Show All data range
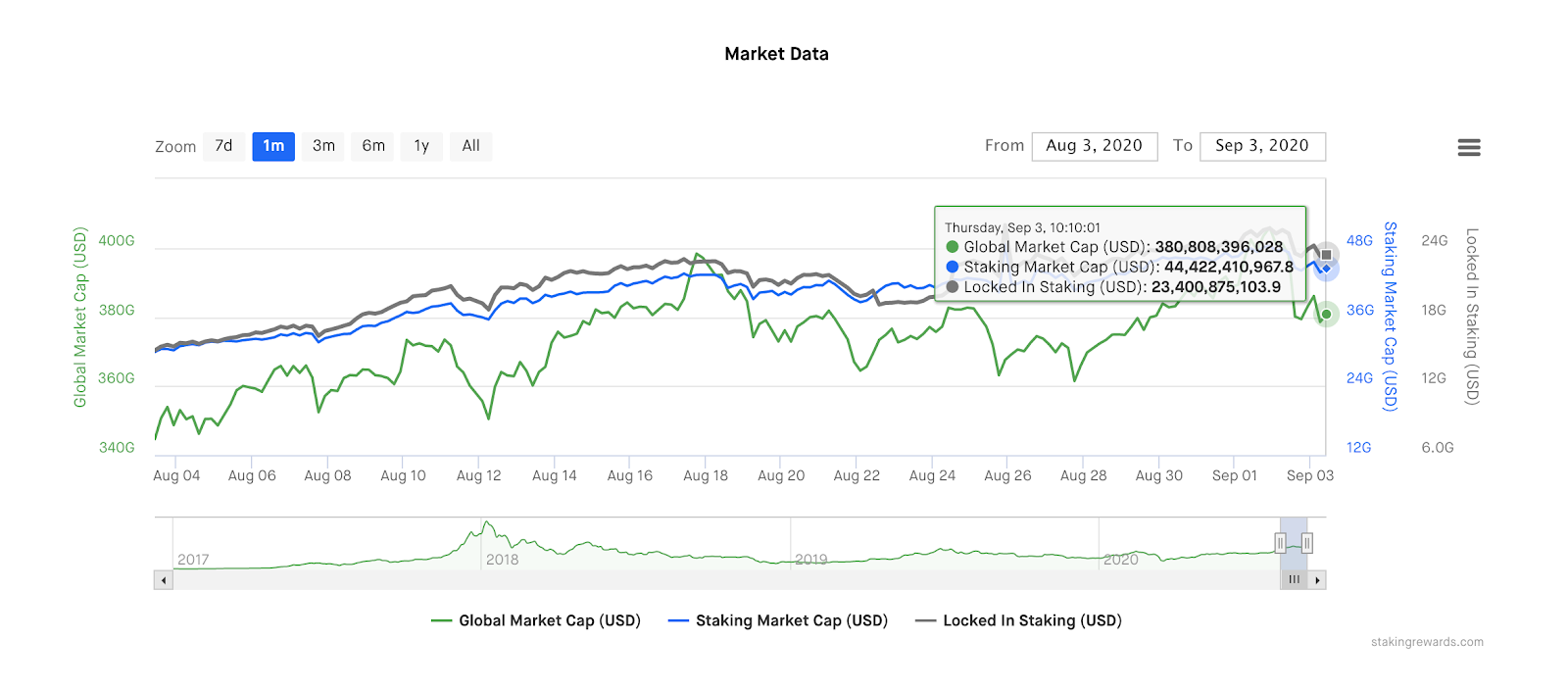Screen dimensions: 1568x690 click(x=470, y=146)
